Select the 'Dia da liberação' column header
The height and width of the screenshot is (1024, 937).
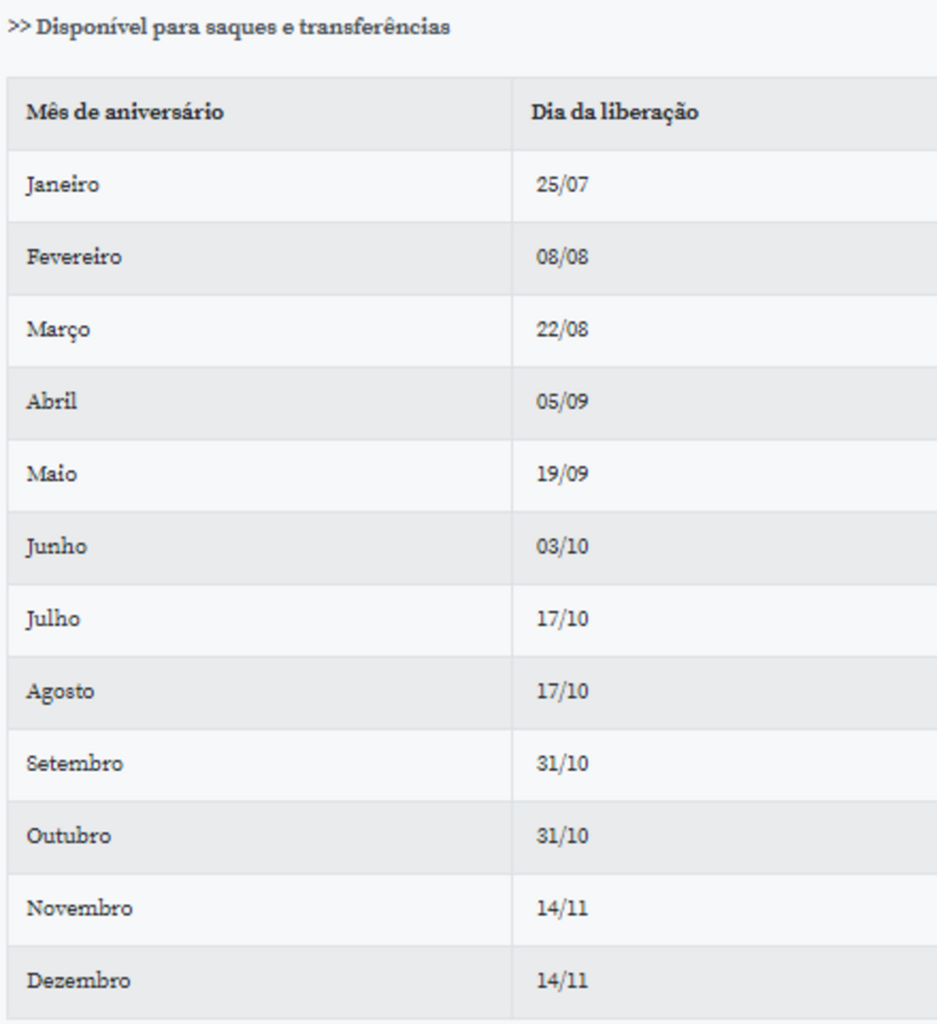coord(614,112)
